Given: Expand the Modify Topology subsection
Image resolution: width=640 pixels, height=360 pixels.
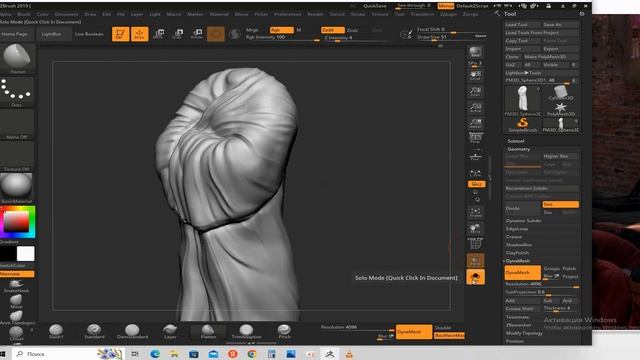Looking at the screenshot, I should click(524, 333).
